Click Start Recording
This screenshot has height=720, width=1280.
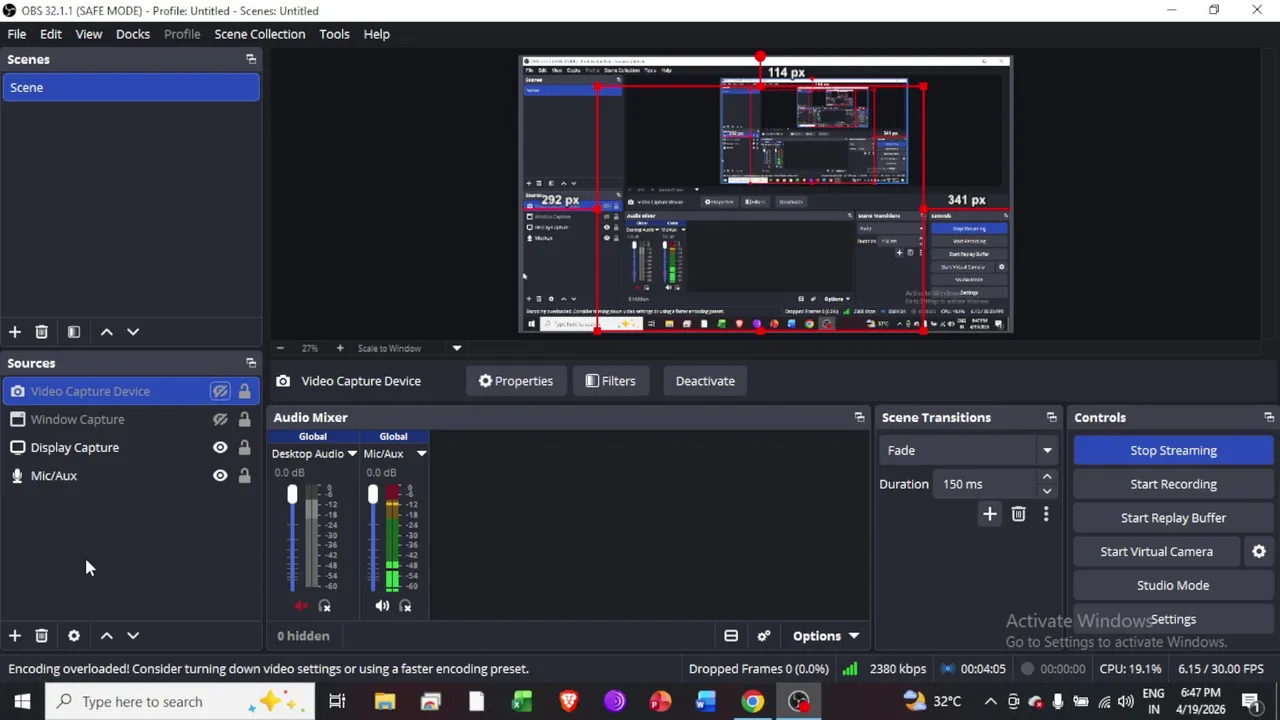click(1173, 484)
